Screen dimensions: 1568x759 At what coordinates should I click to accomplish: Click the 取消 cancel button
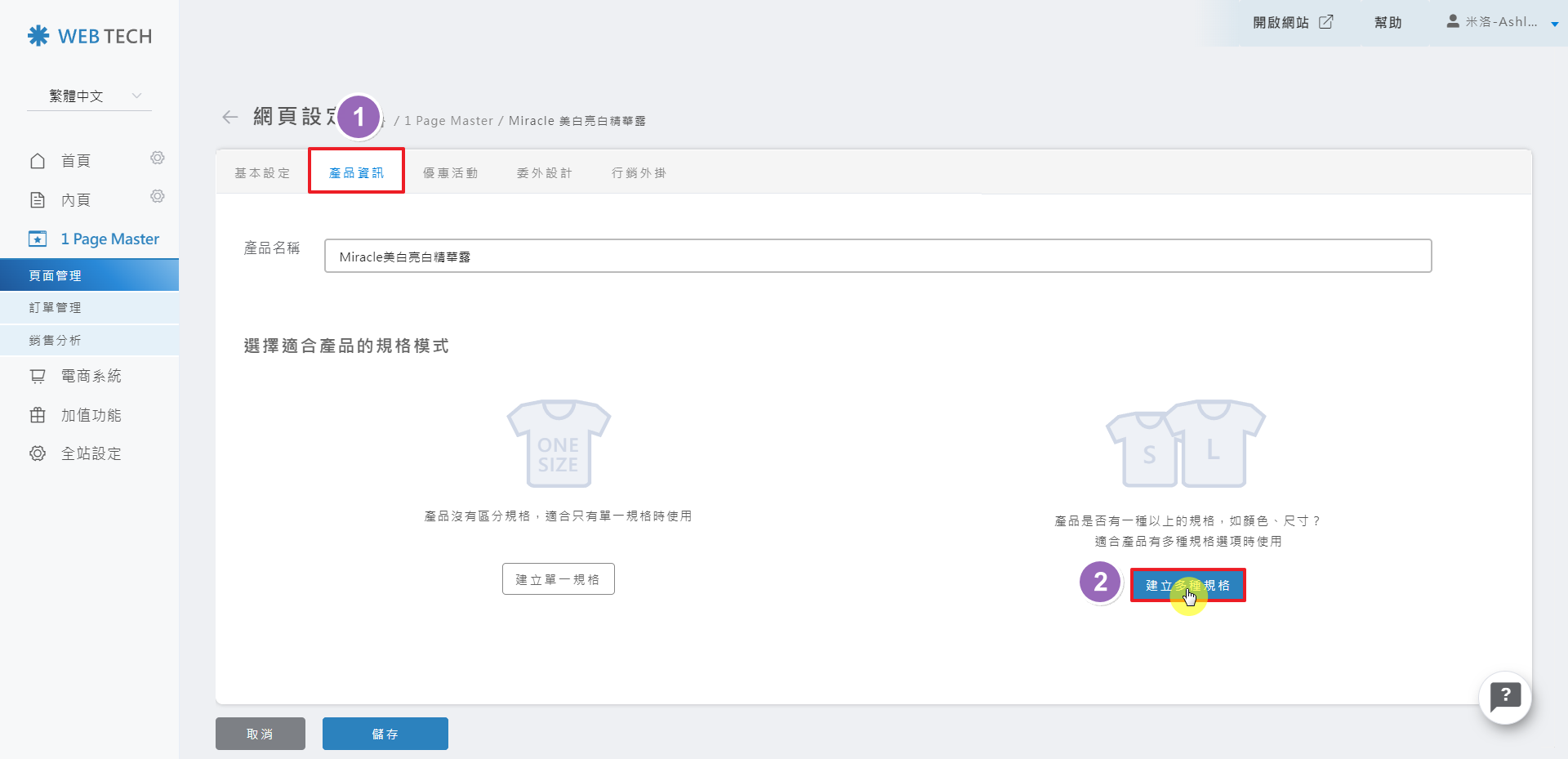[x=260, y=734]
